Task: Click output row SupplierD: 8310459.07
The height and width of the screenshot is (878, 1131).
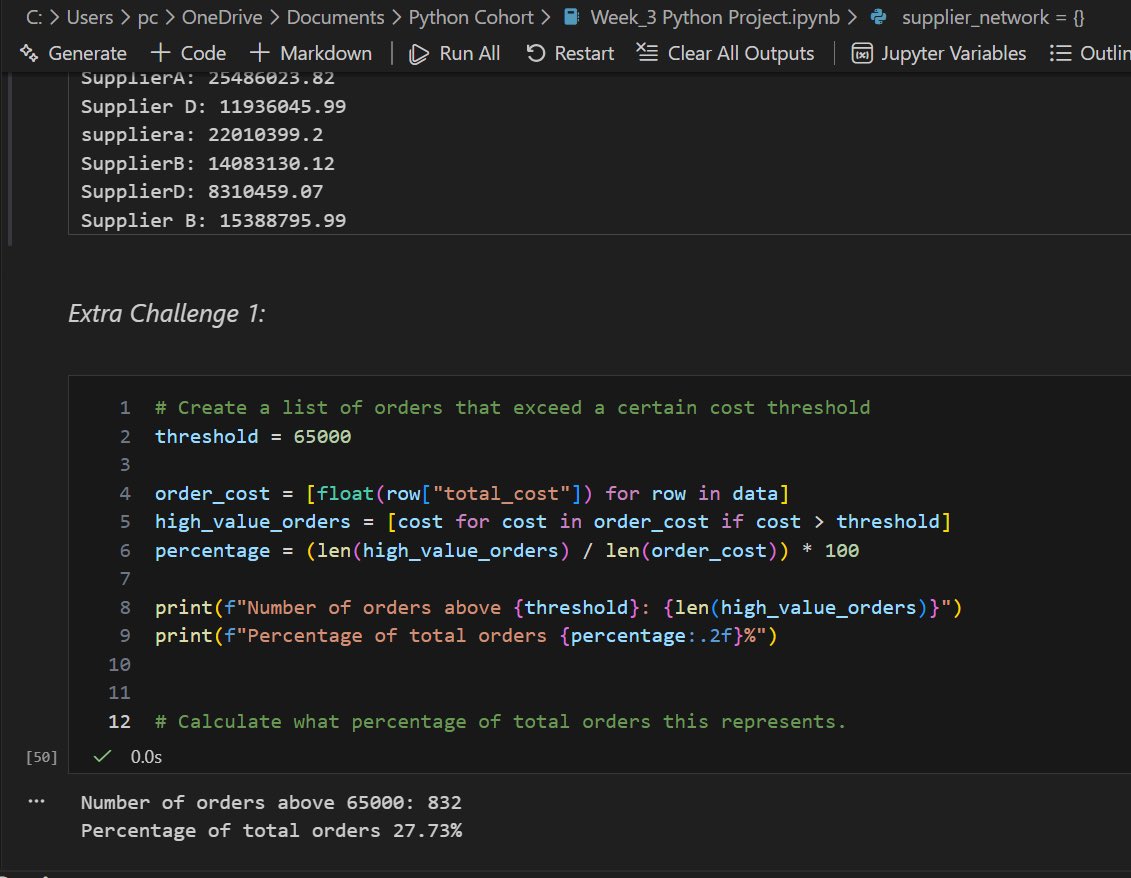Action: [x=201, y=191]
